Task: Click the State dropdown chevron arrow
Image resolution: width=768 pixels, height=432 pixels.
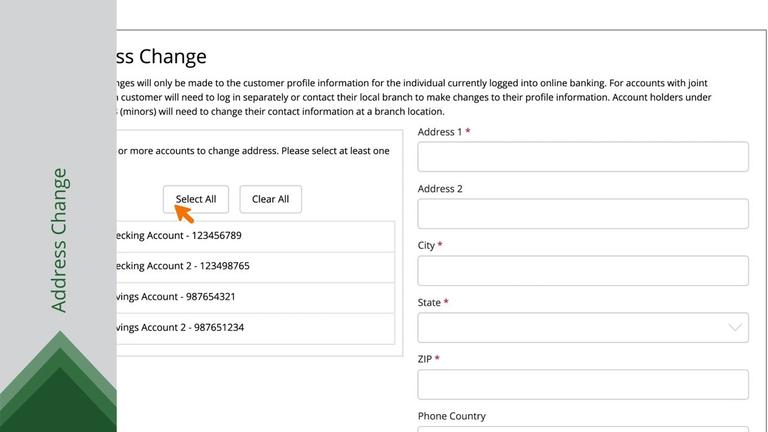Action: point(735,327)
